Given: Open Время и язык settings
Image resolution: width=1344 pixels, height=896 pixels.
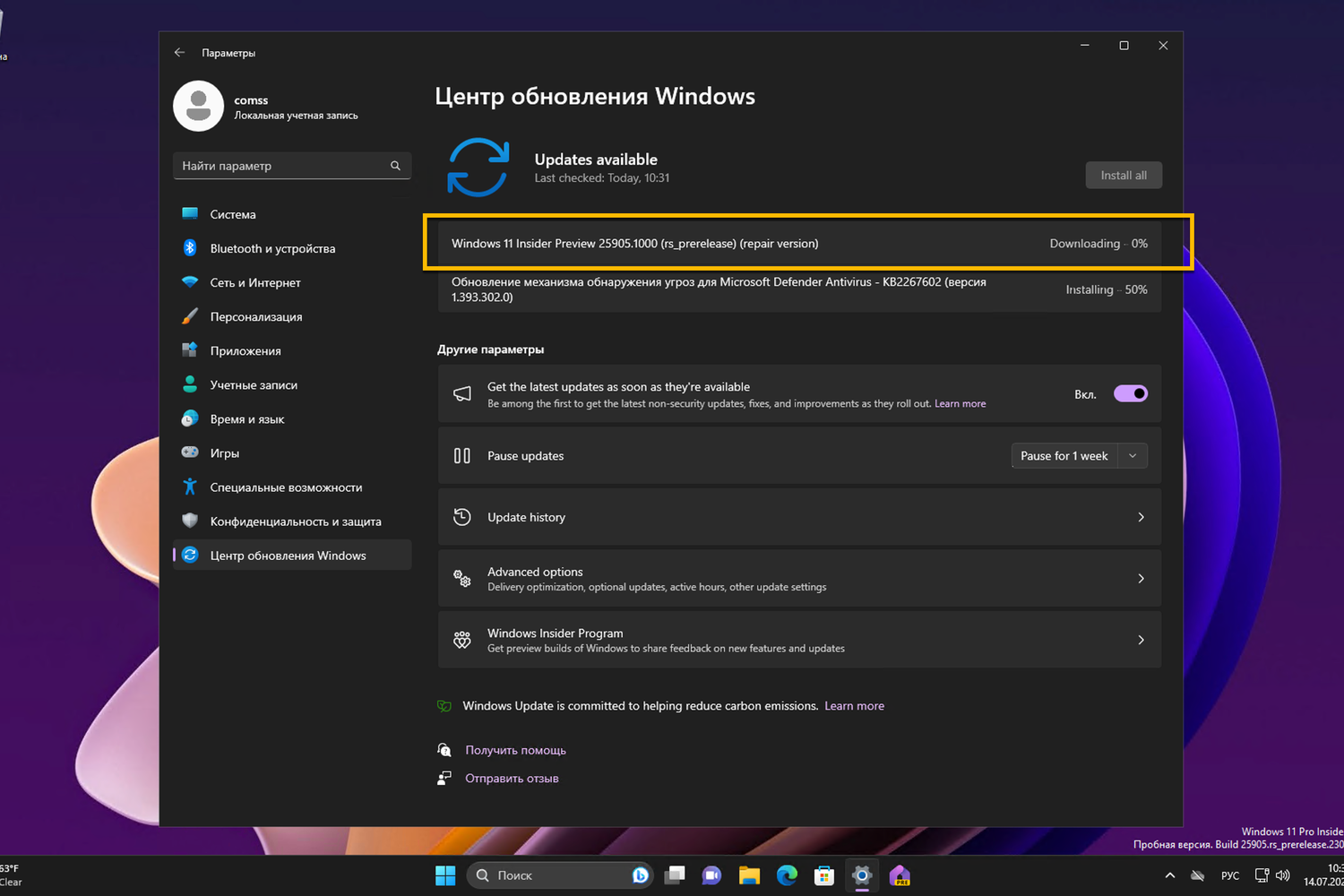Looking at the screenshot, I should (292, 418).
